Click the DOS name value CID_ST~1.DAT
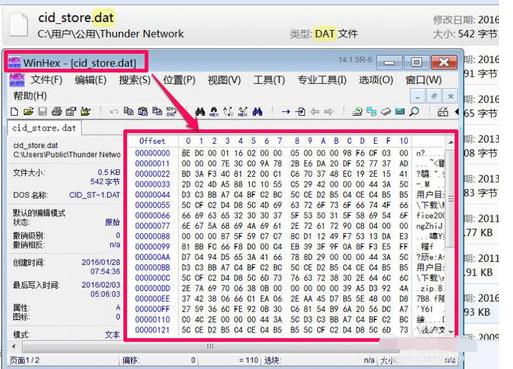Screen dimensions: 513x369 click(95, 195)
